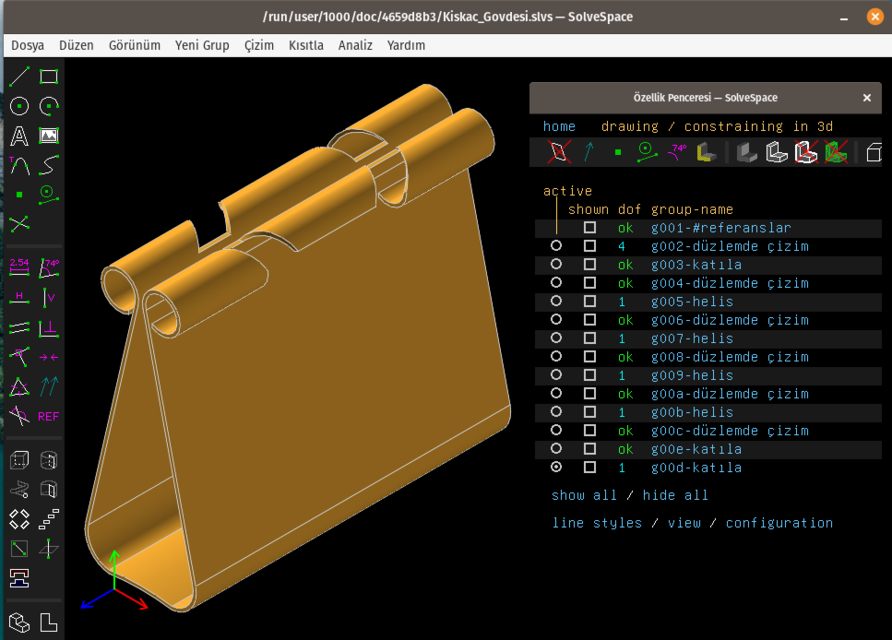Select the extrude tool at toolbar bottom
Image resolution: width=892 pixels, height=640 pixels.
click(18, 460)
